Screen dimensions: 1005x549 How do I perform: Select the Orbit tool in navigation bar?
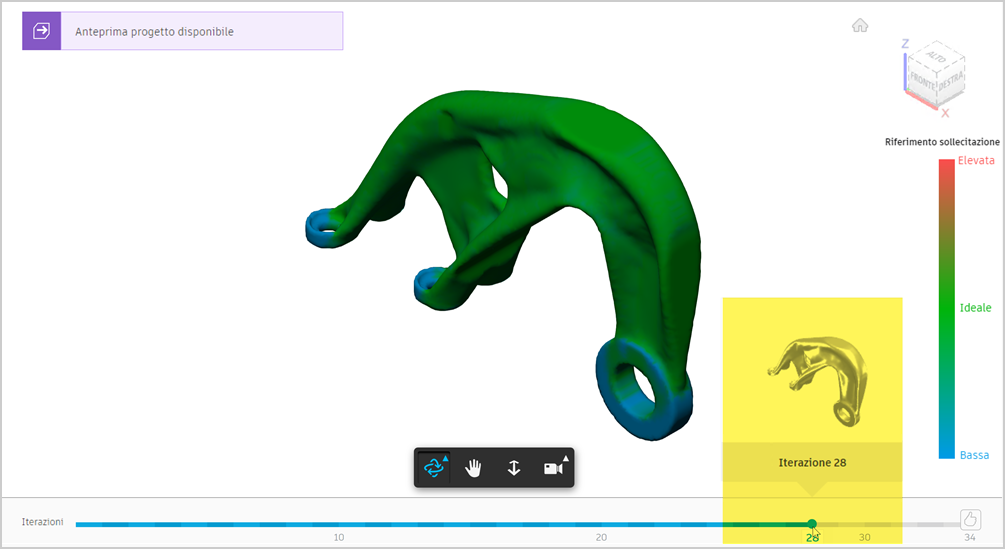[x=434, y=468]
